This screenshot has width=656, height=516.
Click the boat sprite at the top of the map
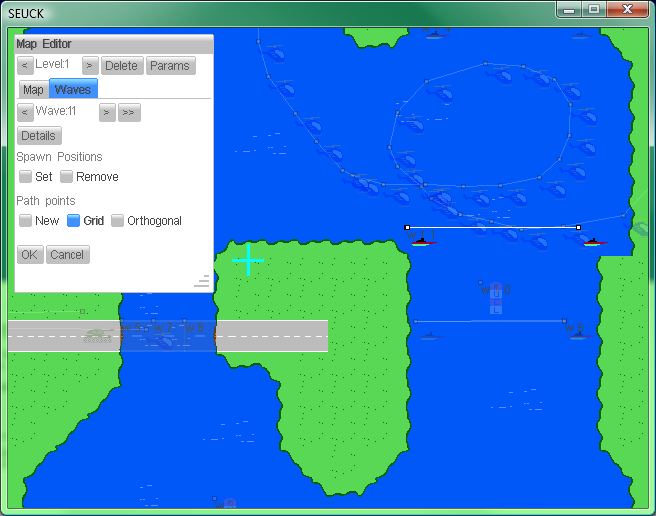[436, 35]
